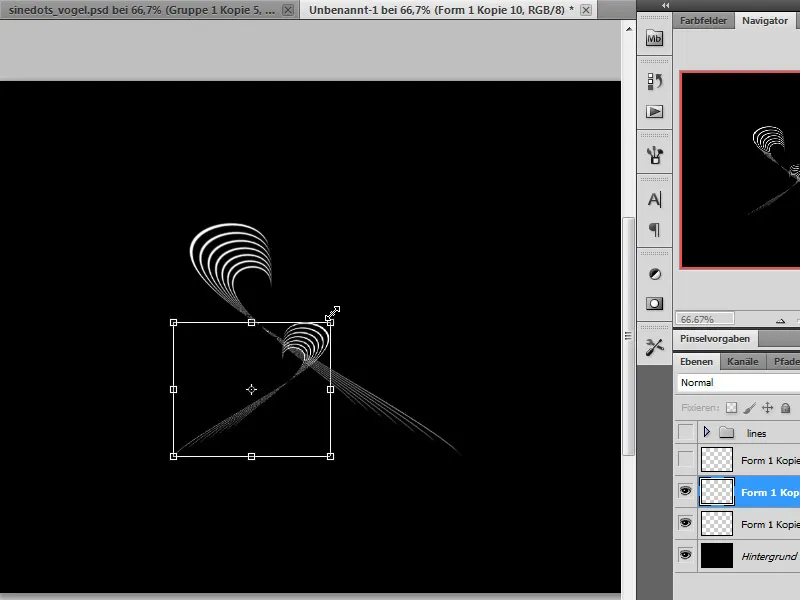Select the Ebenen tab
This screenshot has width=800, height=600.
(696, 361)
